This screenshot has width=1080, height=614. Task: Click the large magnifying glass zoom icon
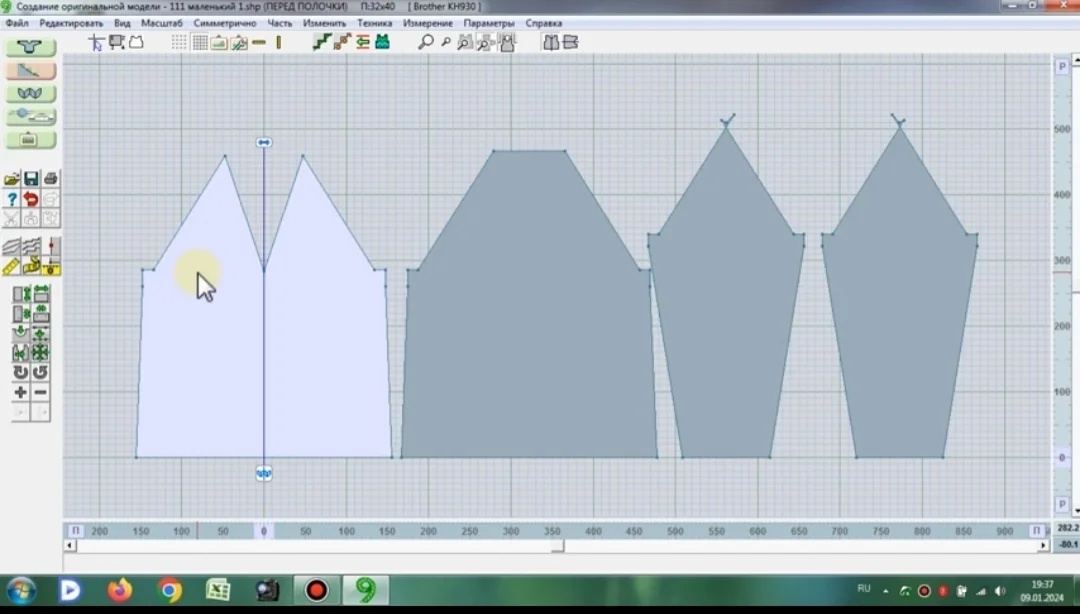426,43
